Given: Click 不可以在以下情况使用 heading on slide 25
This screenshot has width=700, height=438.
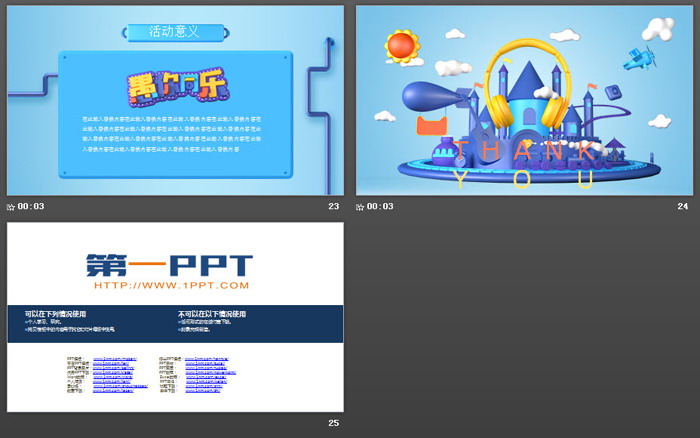Looking at the screenshot, I should point(212,314).
